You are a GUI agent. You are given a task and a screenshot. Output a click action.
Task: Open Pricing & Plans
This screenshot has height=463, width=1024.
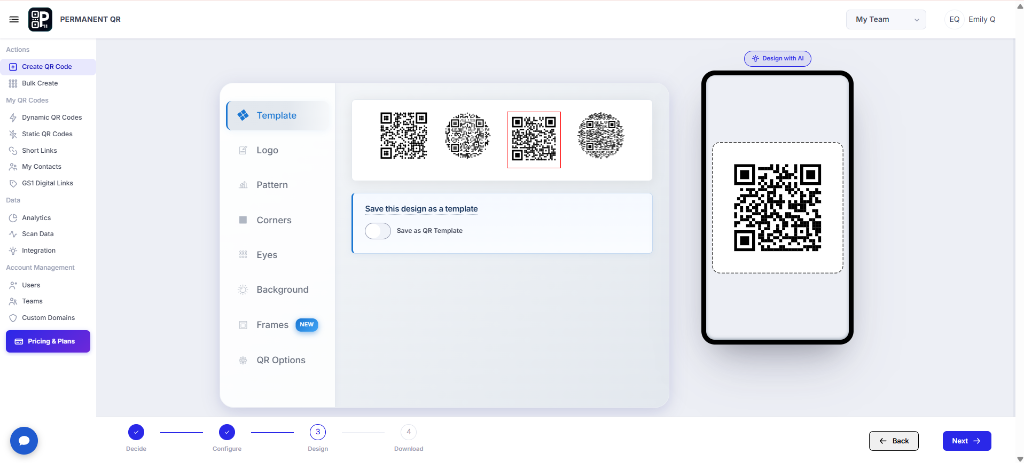click(48, 342)
